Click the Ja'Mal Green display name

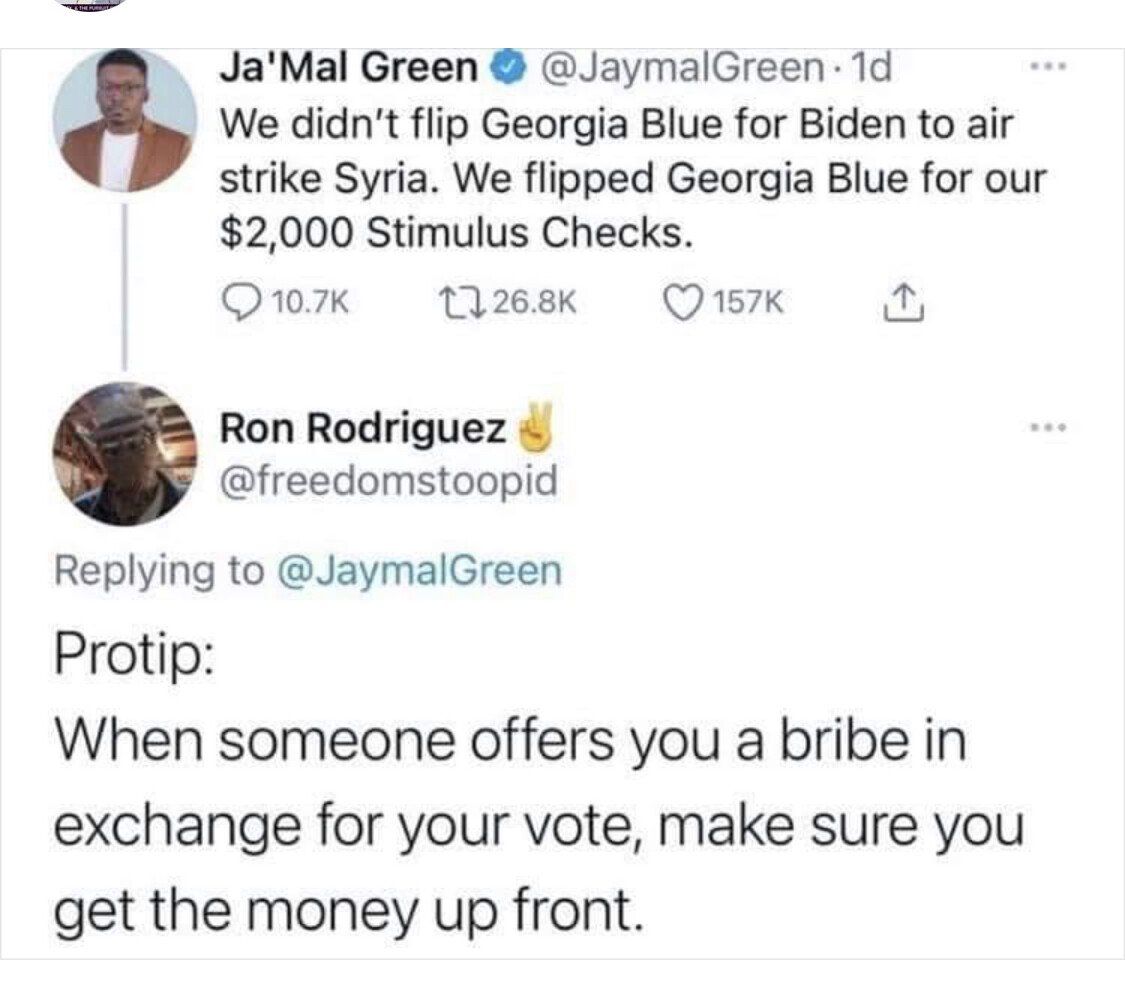[x=349, y=67]
